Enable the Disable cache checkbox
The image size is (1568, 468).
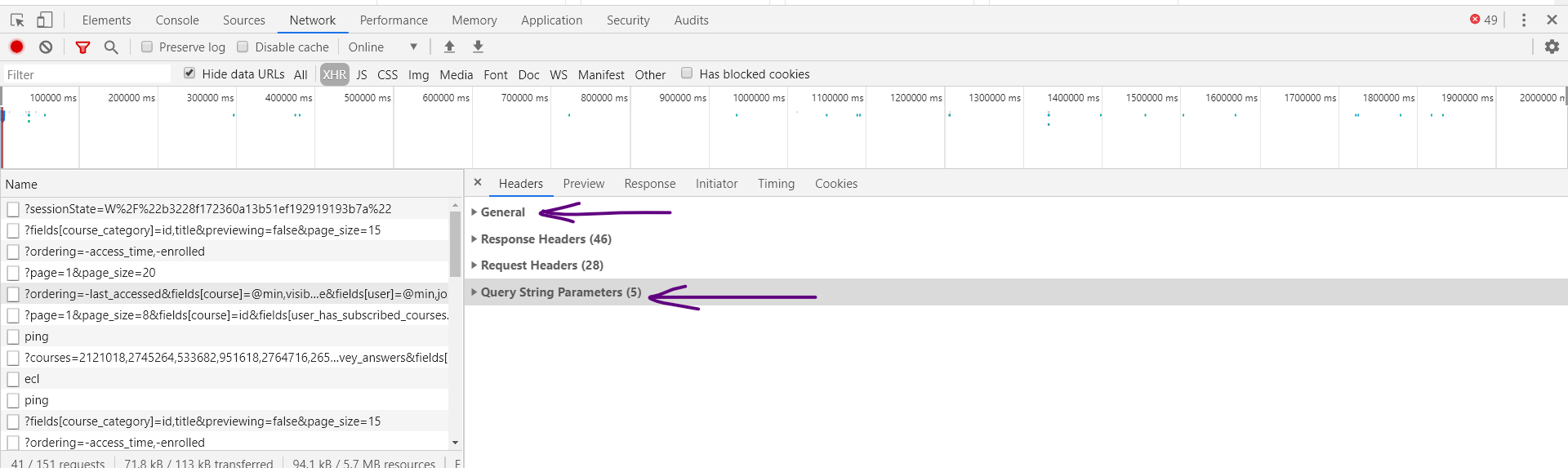pyautogui.click(x=243, y=47)
